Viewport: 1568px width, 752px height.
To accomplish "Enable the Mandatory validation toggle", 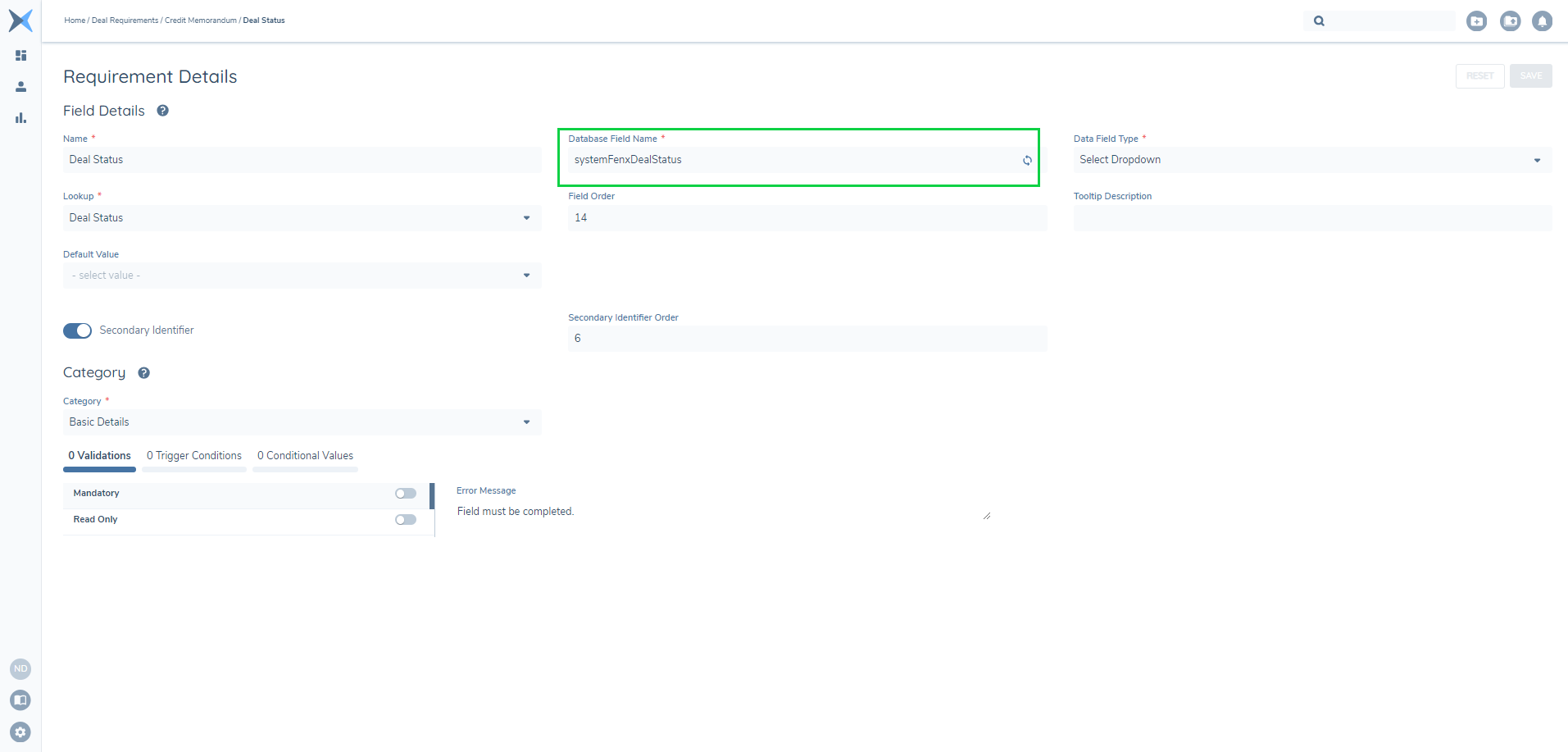I will click(406, 494).
